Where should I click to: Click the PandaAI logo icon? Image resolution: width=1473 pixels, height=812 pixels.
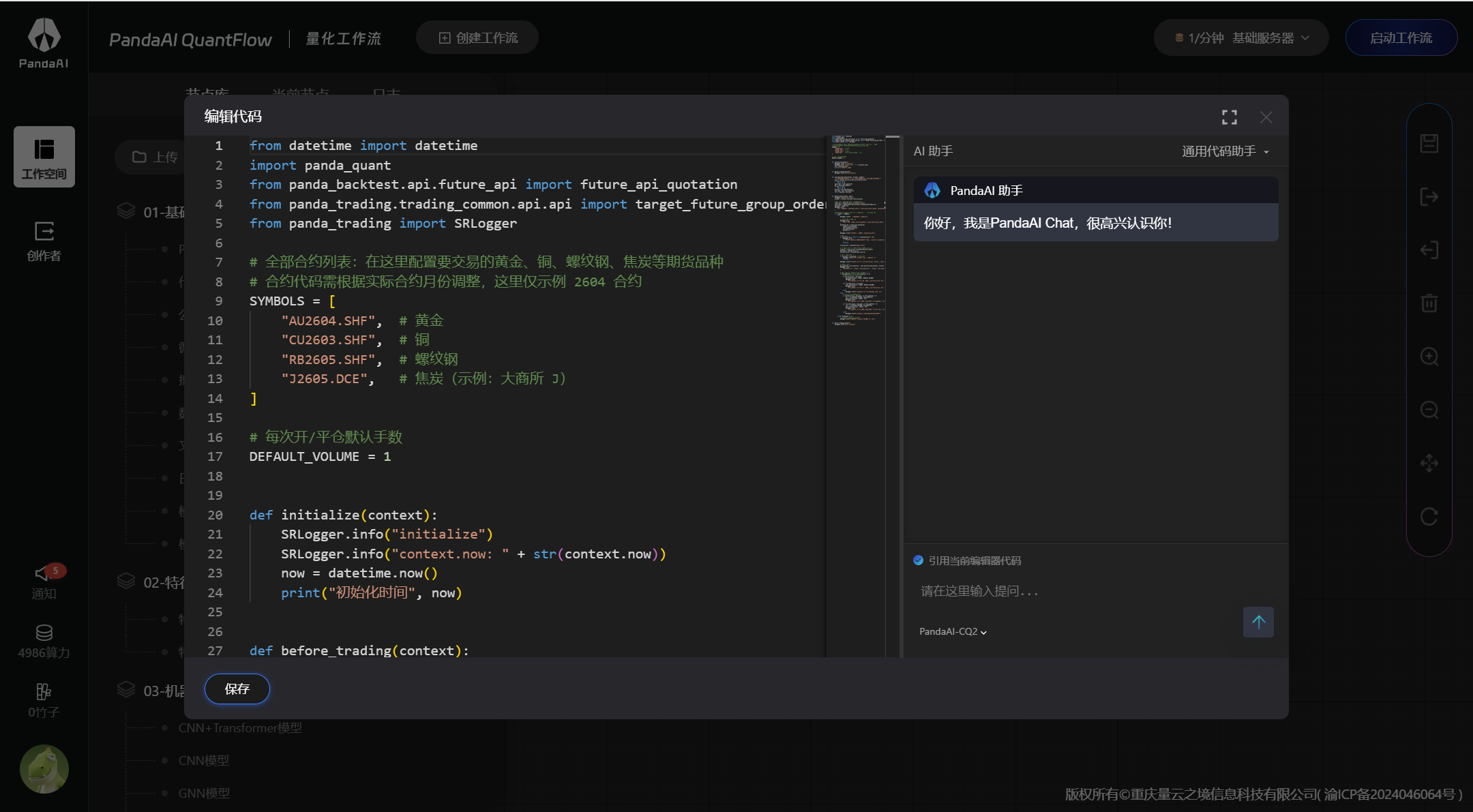tap(44, 42)
